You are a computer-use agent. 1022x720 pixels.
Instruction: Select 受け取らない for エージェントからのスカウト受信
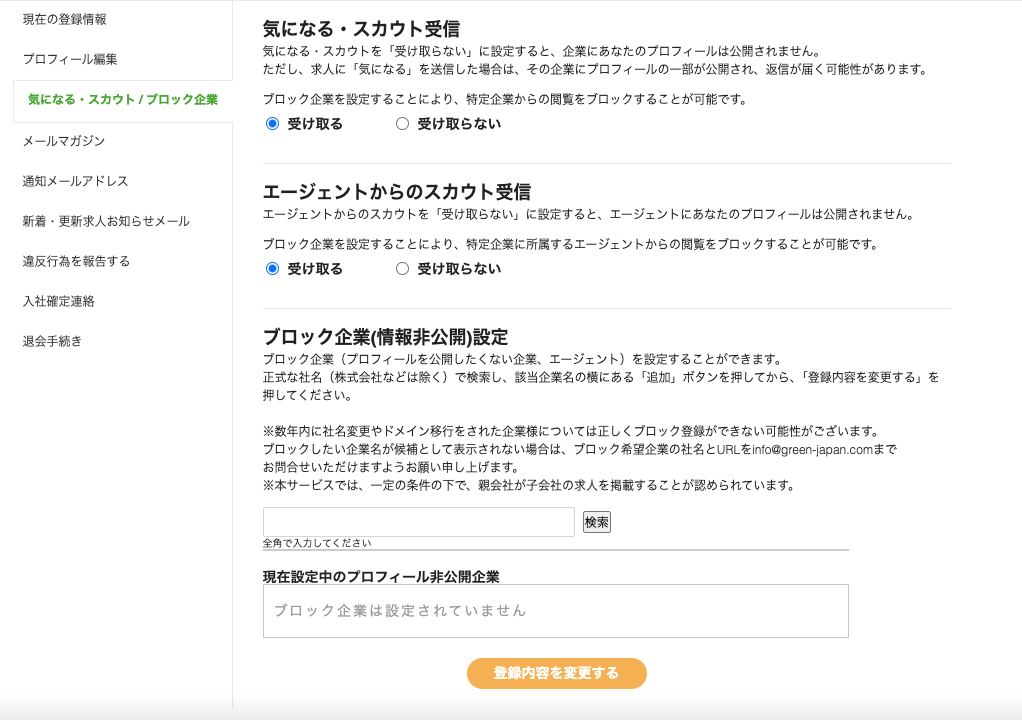coord(403,269)
